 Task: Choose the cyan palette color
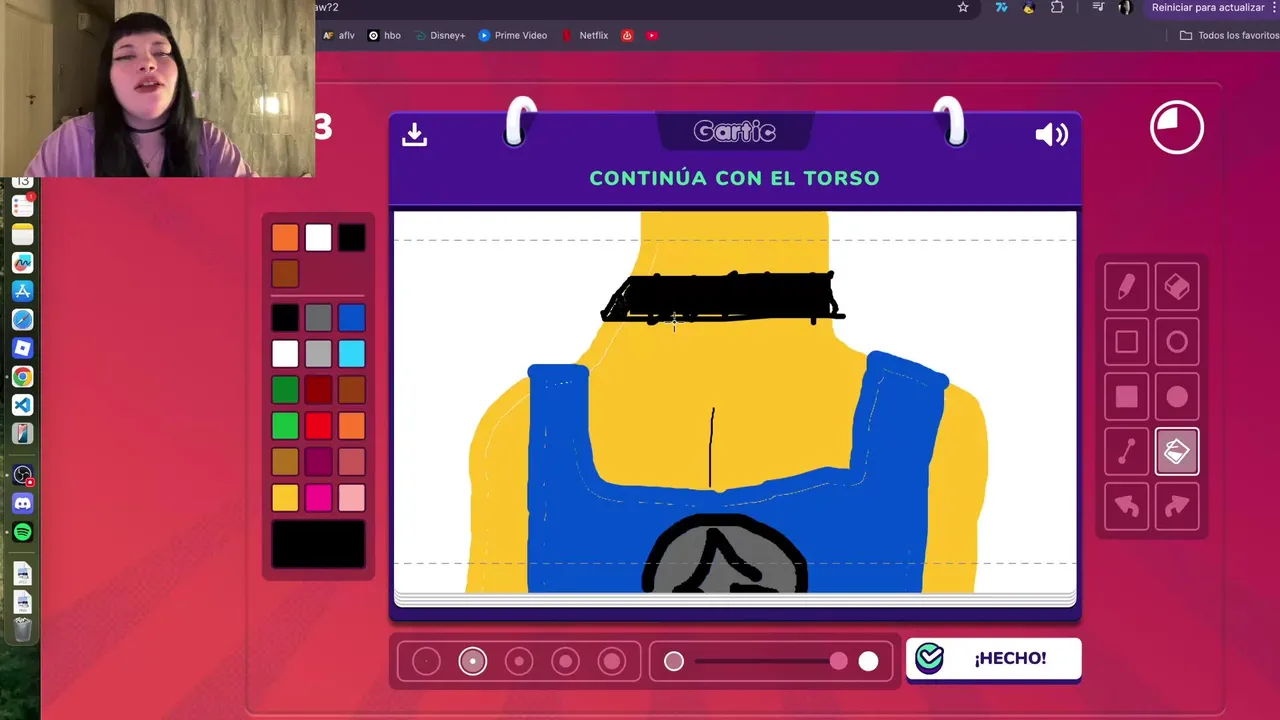351,354
